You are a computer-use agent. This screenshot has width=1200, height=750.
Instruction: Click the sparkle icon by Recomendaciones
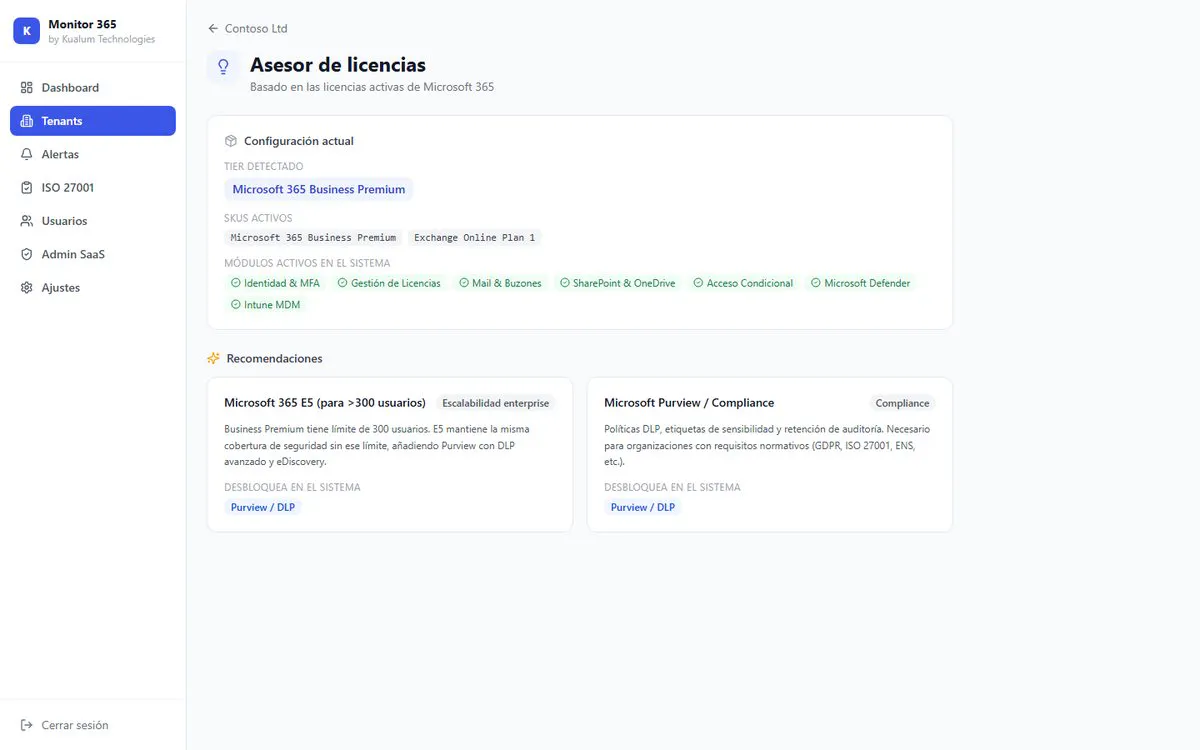coord(213,358)
